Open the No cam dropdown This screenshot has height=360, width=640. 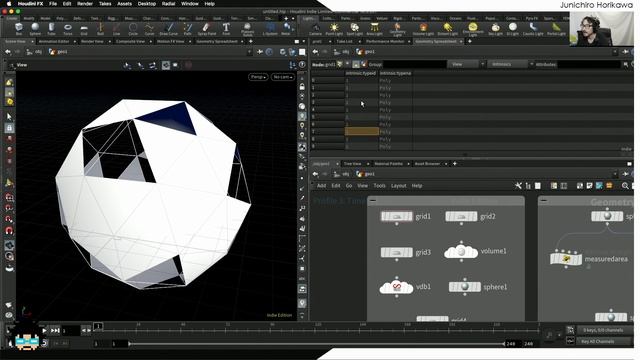(282, 77)
